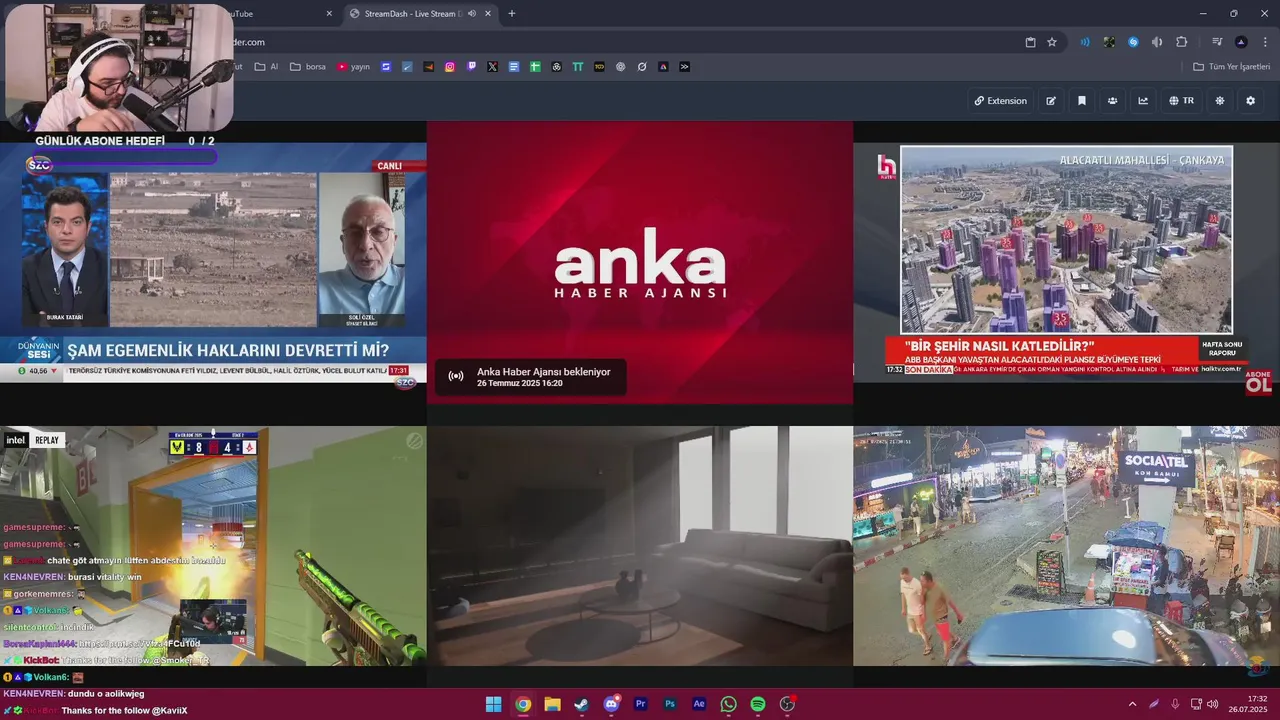Viewport: 1280px width, 720px height.
Task: Open OBS Studio from the taskbar
Action: click(787, 704)
